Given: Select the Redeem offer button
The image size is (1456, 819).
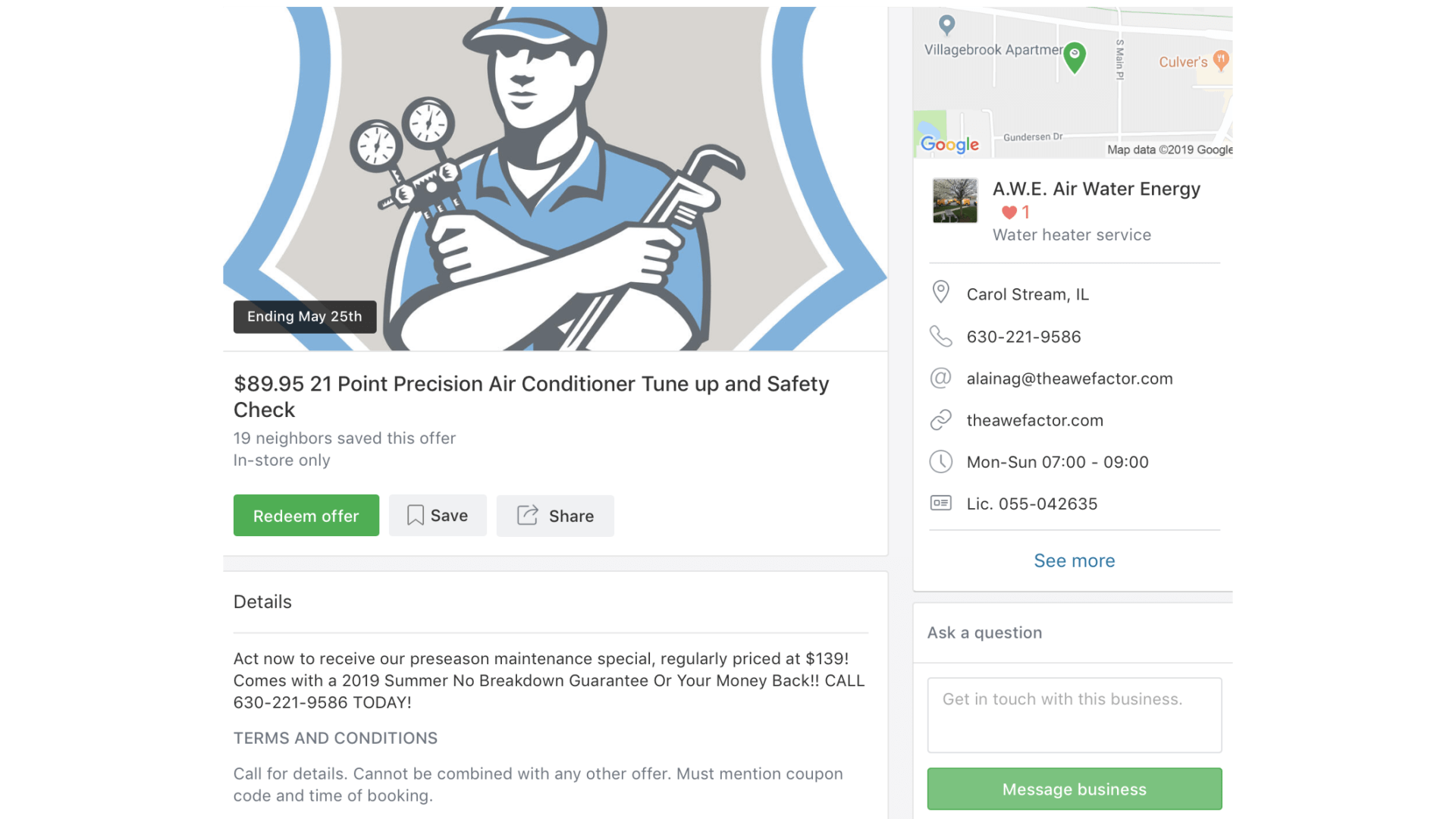Looking at the screenshot, I should click(306, 515).
